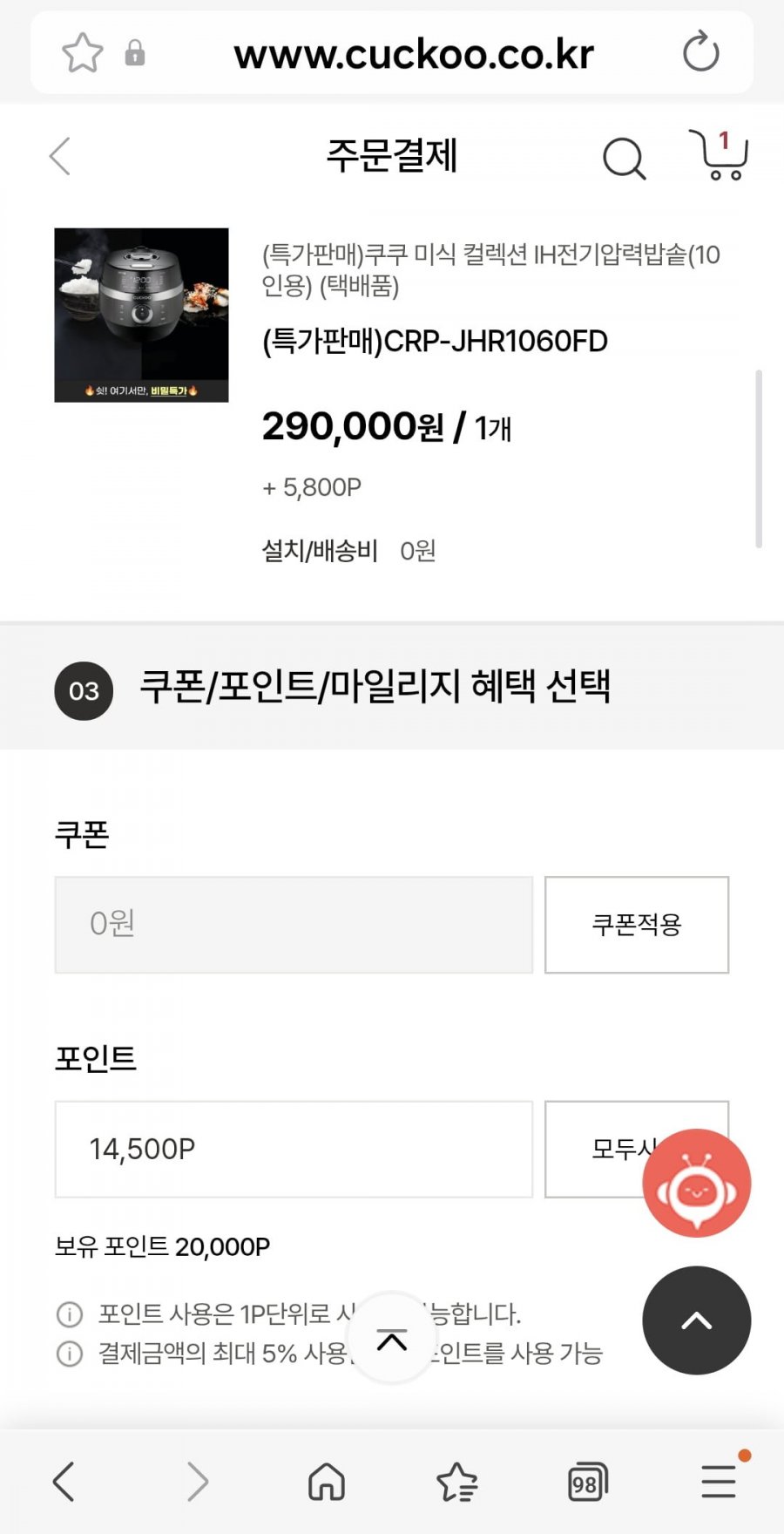Open the shopping cart

[x=719, y=155]
